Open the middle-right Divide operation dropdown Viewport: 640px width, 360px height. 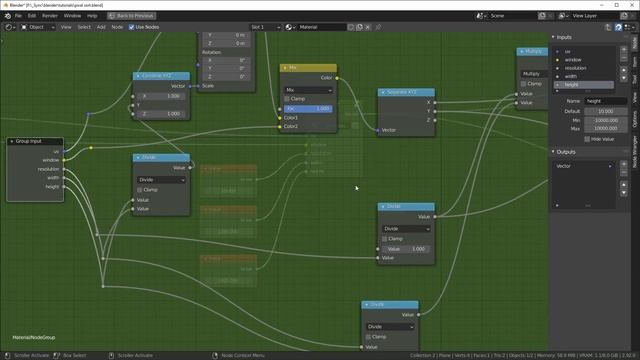[406, 229]
